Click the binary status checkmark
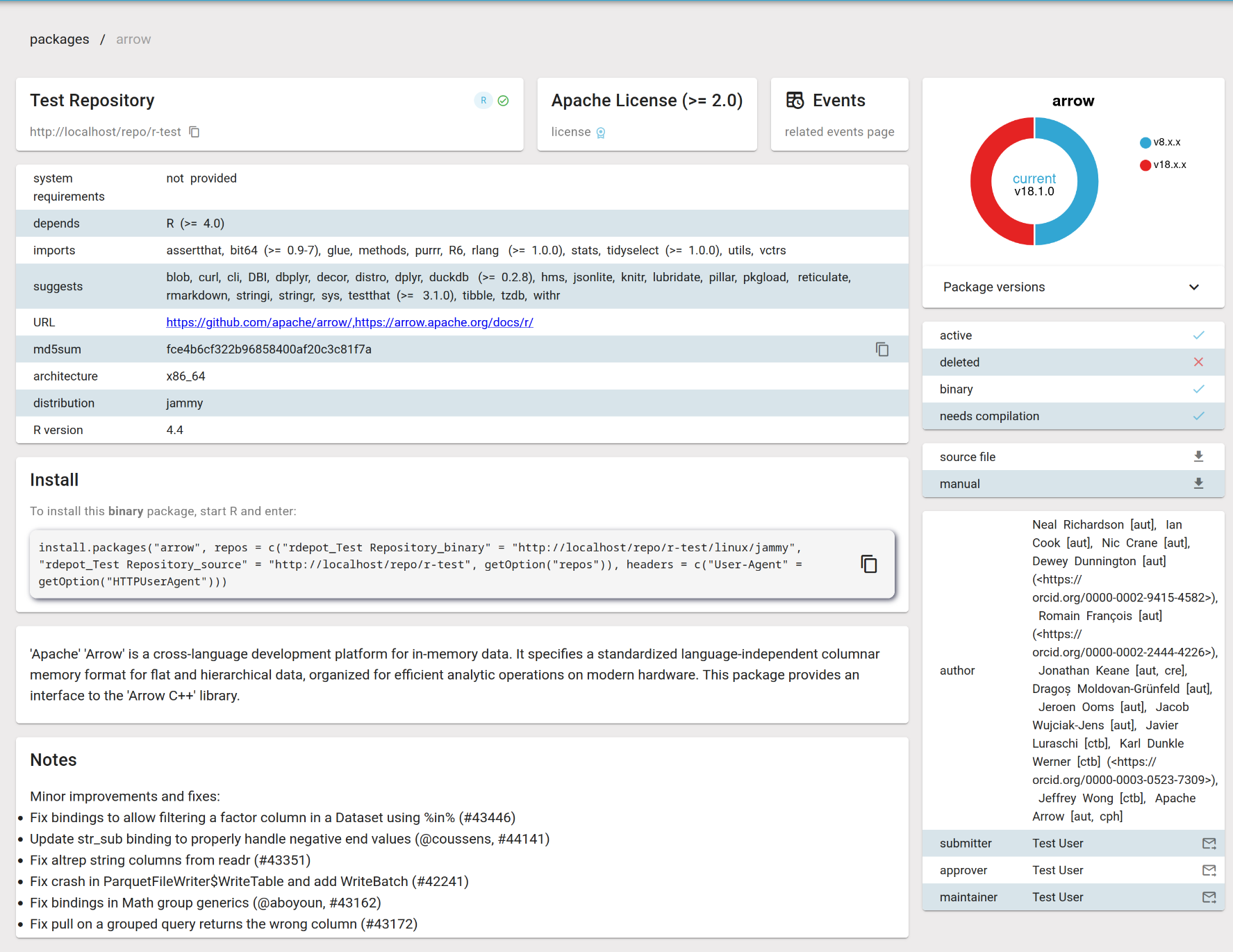1233x952 pixels. click(1198, 389)
